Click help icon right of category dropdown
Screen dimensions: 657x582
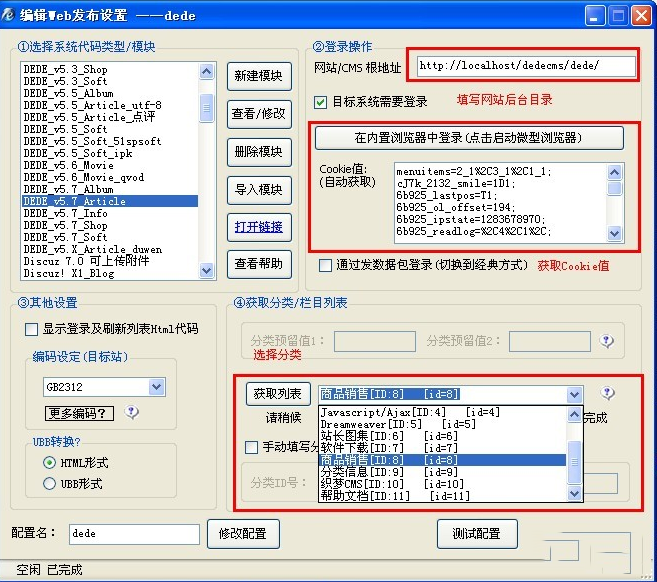coord(606,394)
